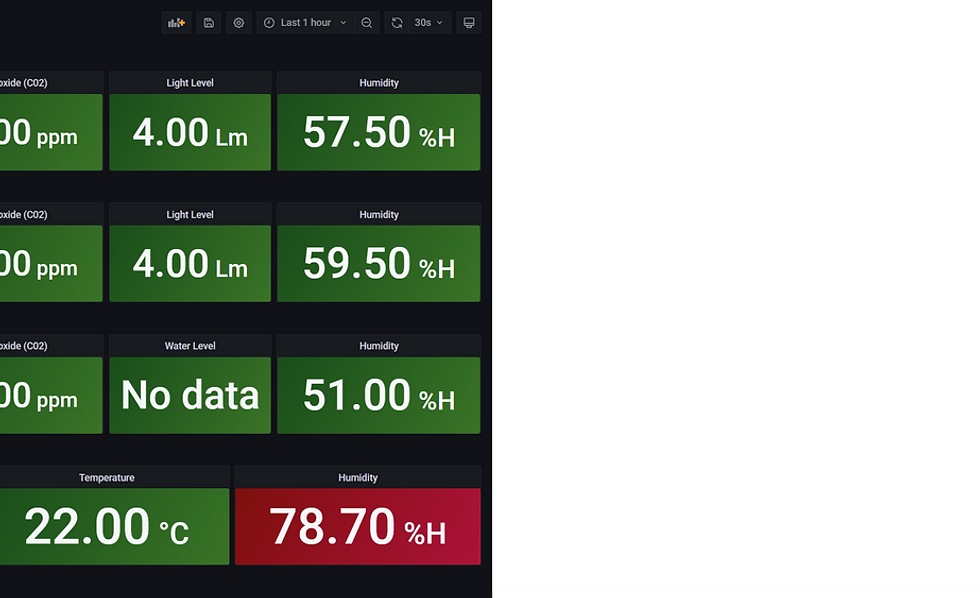Select the red 78.70 %H Humidity value
This screenshot has width=980, height=598.
(x=358, y=527)
